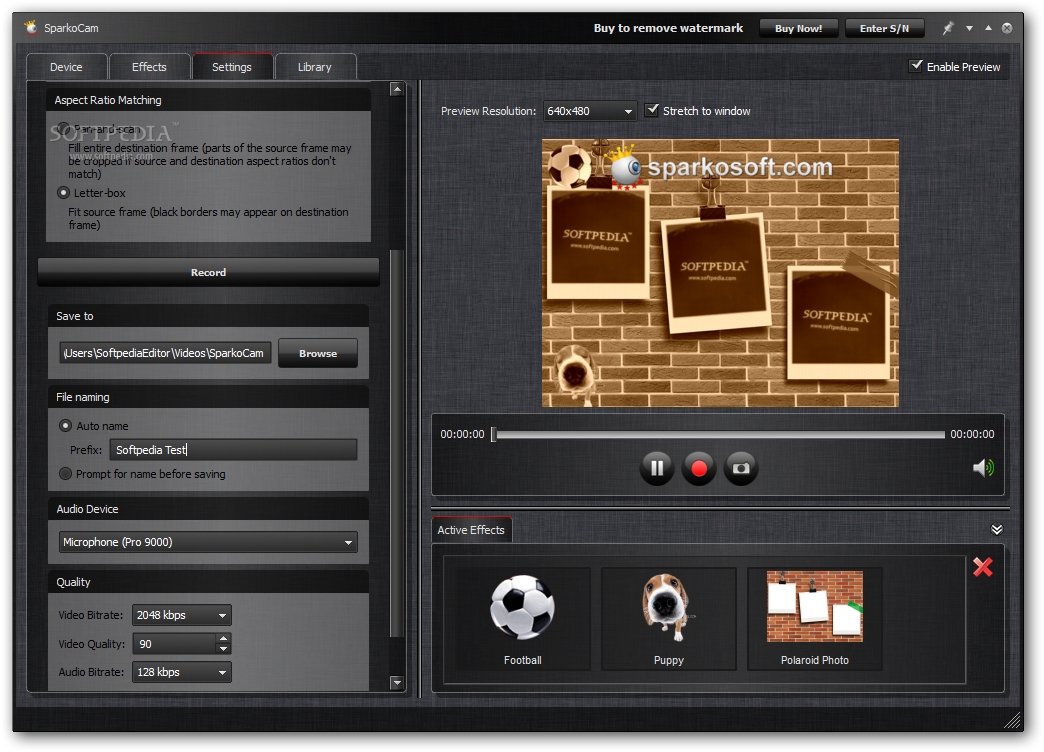This screenshot has height=752, width=1044.
Task: Select the Pan-and-scan option
Action: pyautogui.click(x=64, y=128)
